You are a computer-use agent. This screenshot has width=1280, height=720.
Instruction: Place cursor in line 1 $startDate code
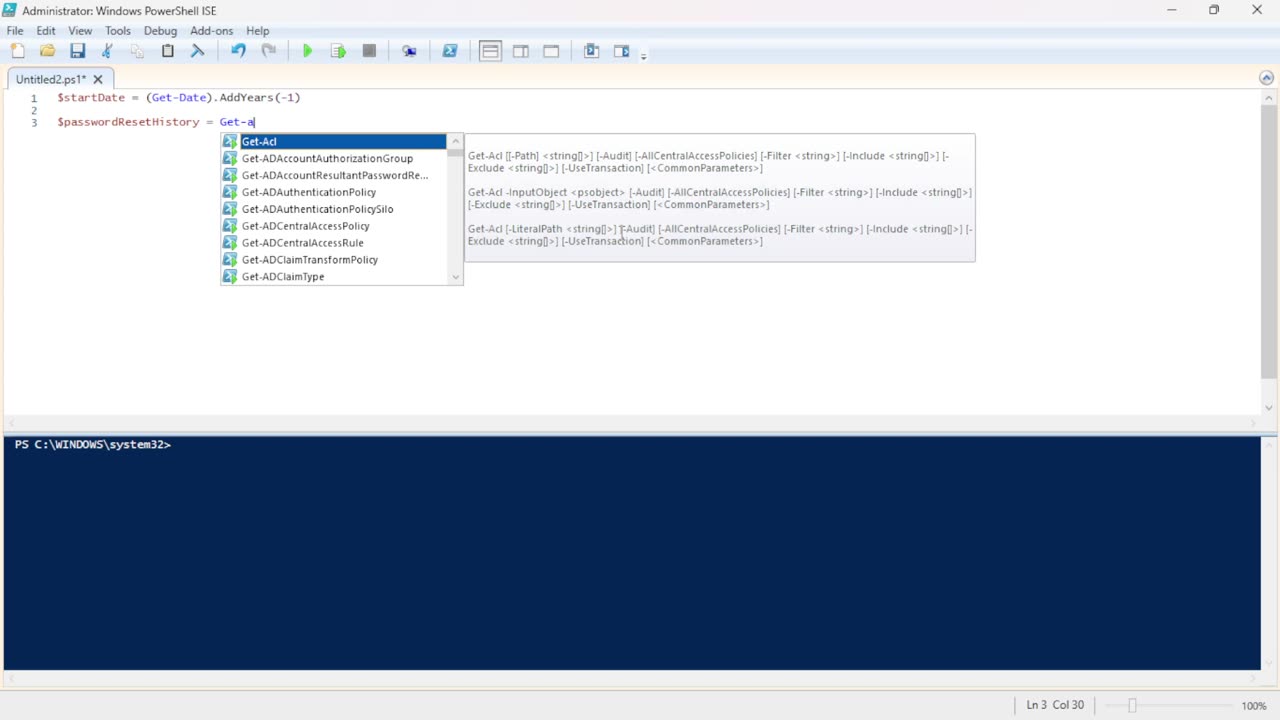[178, 98]
